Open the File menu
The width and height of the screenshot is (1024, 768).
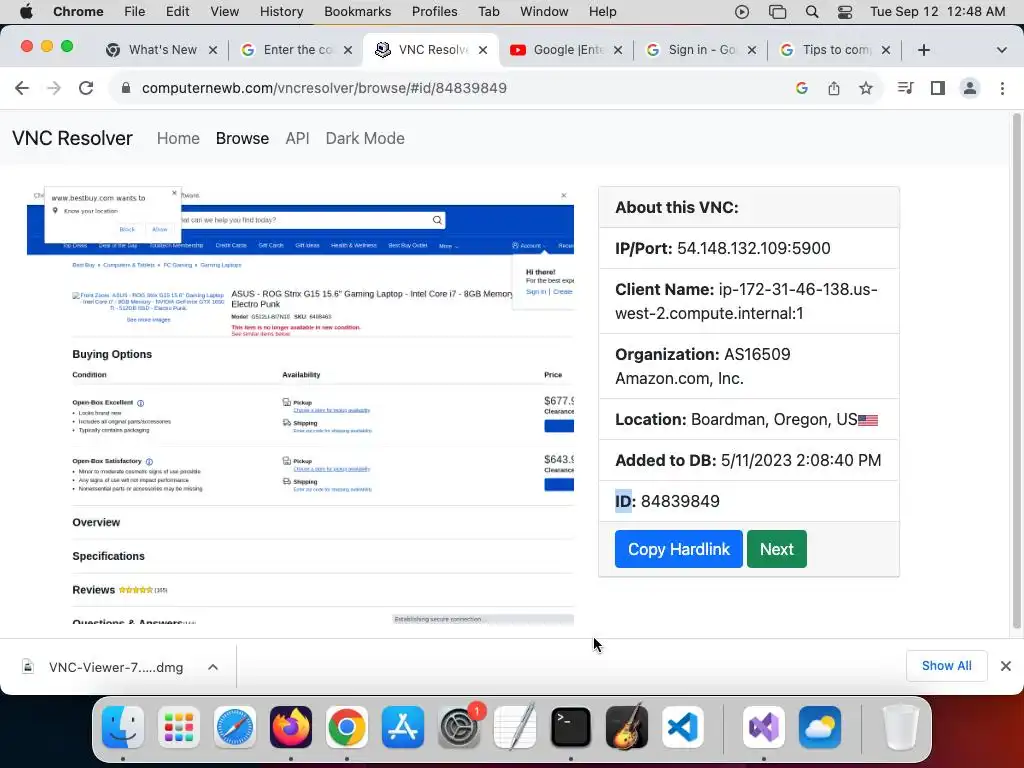pyautogui.click(x=135, y=12)
